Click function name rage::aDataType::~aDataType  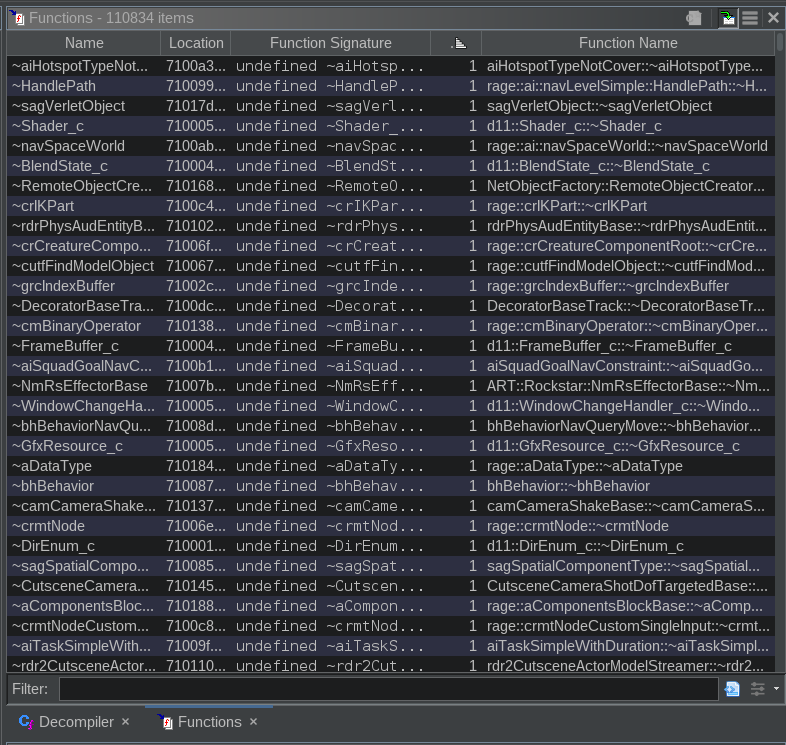point(584,466)
